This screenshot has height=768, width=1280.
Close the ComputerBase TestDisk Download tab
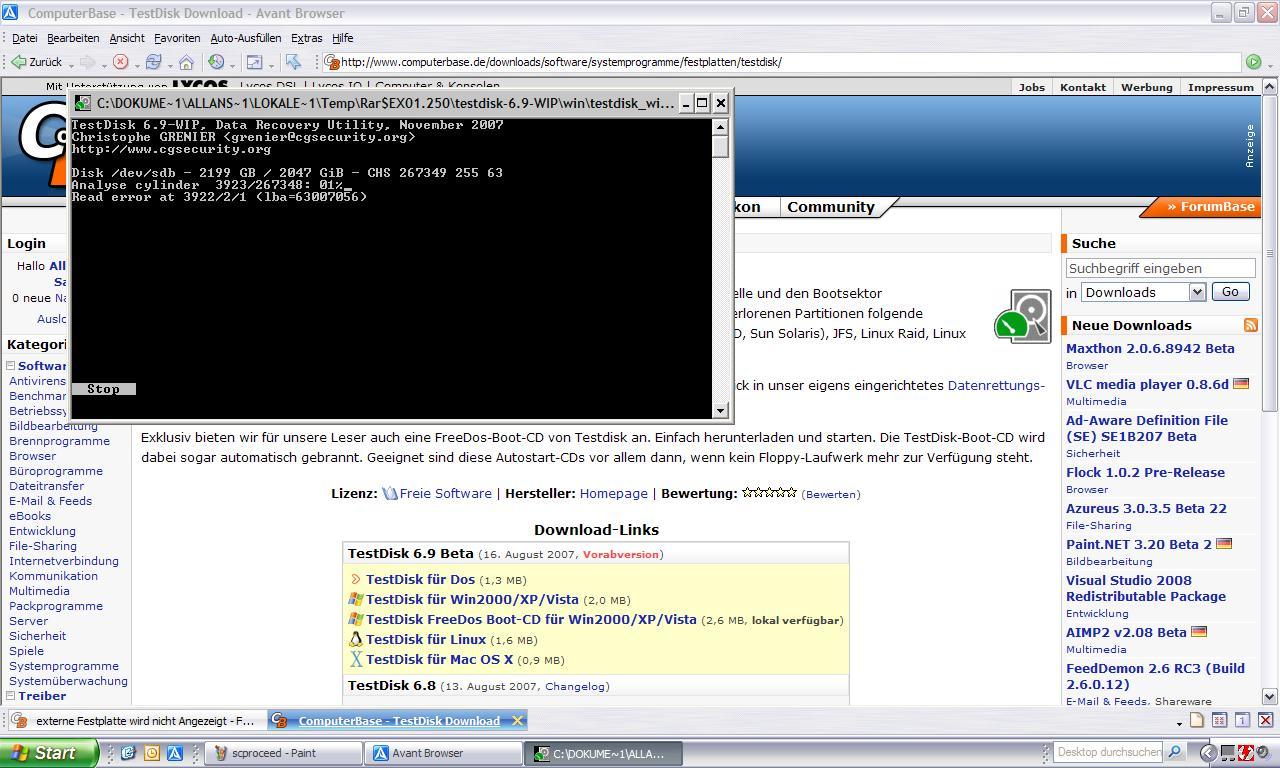(517, 720)
